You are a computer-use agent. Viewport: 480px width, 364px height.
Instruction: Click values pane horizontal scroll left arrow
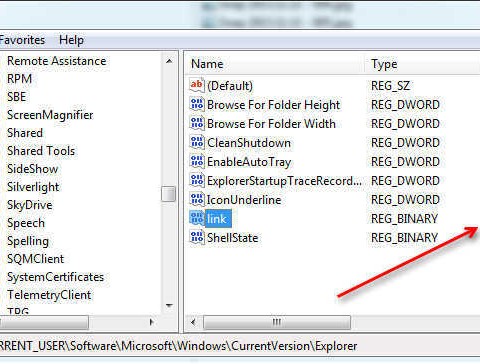[x=193, y=322]
